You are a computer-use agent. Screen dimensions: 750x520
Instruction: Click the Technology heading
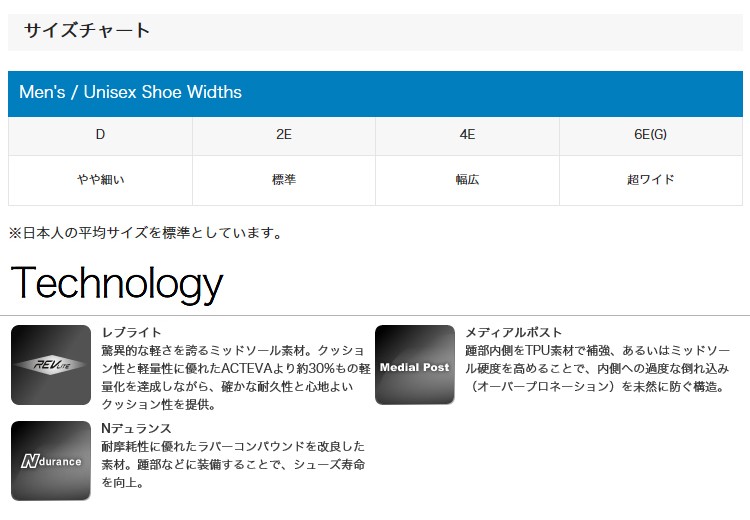117,284
